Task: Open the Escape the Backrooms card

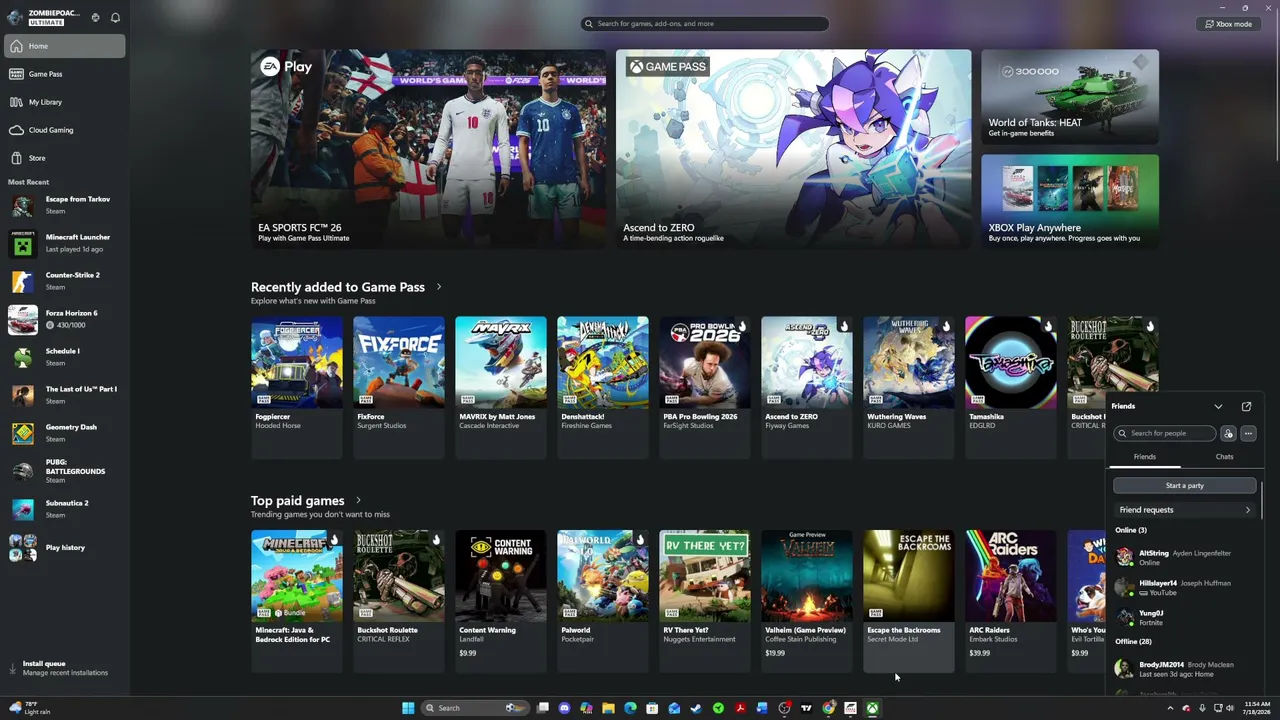Action: (909, 601)
